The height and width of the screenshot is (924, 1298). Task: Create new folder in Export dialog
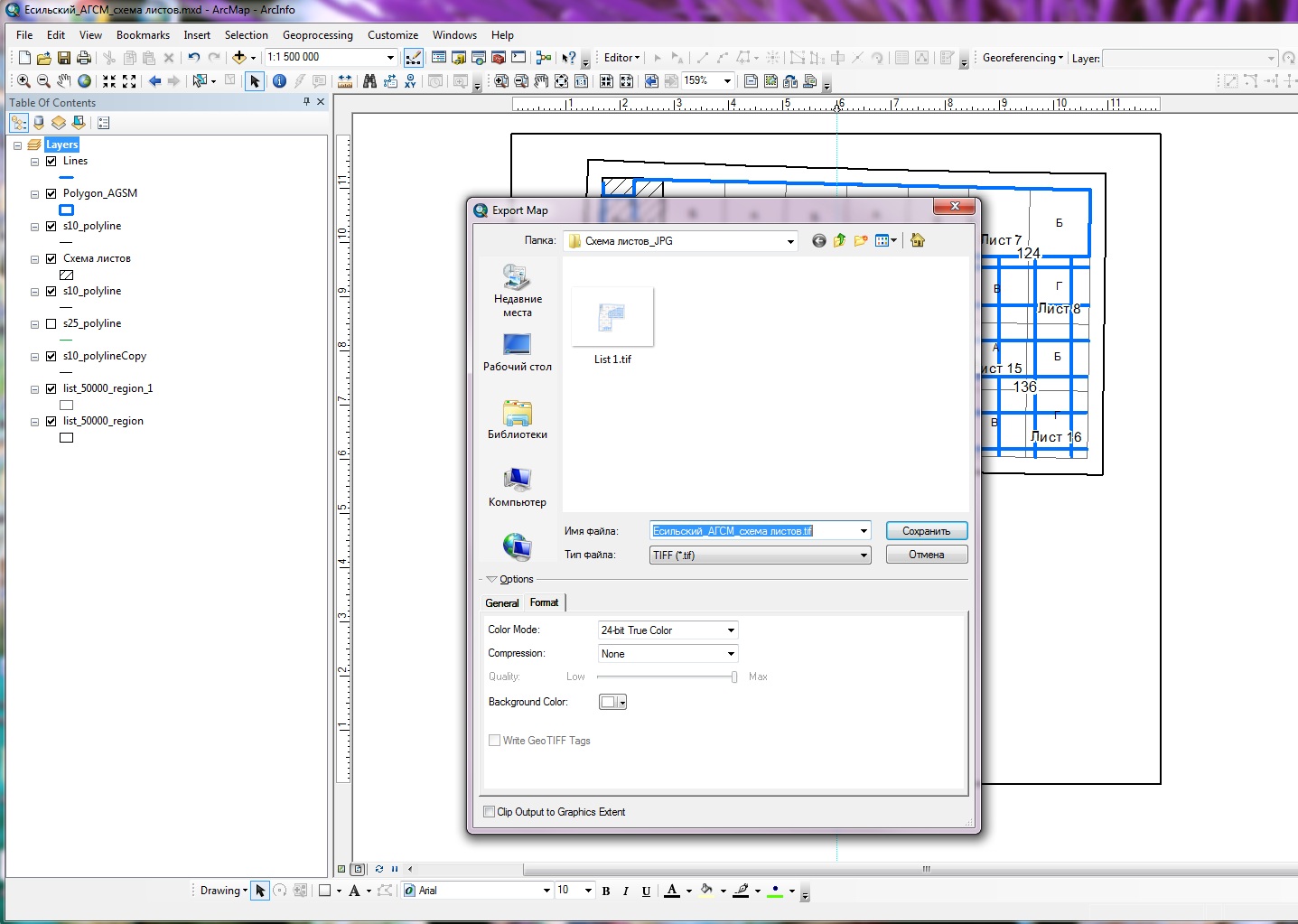[x=860, y=240]
